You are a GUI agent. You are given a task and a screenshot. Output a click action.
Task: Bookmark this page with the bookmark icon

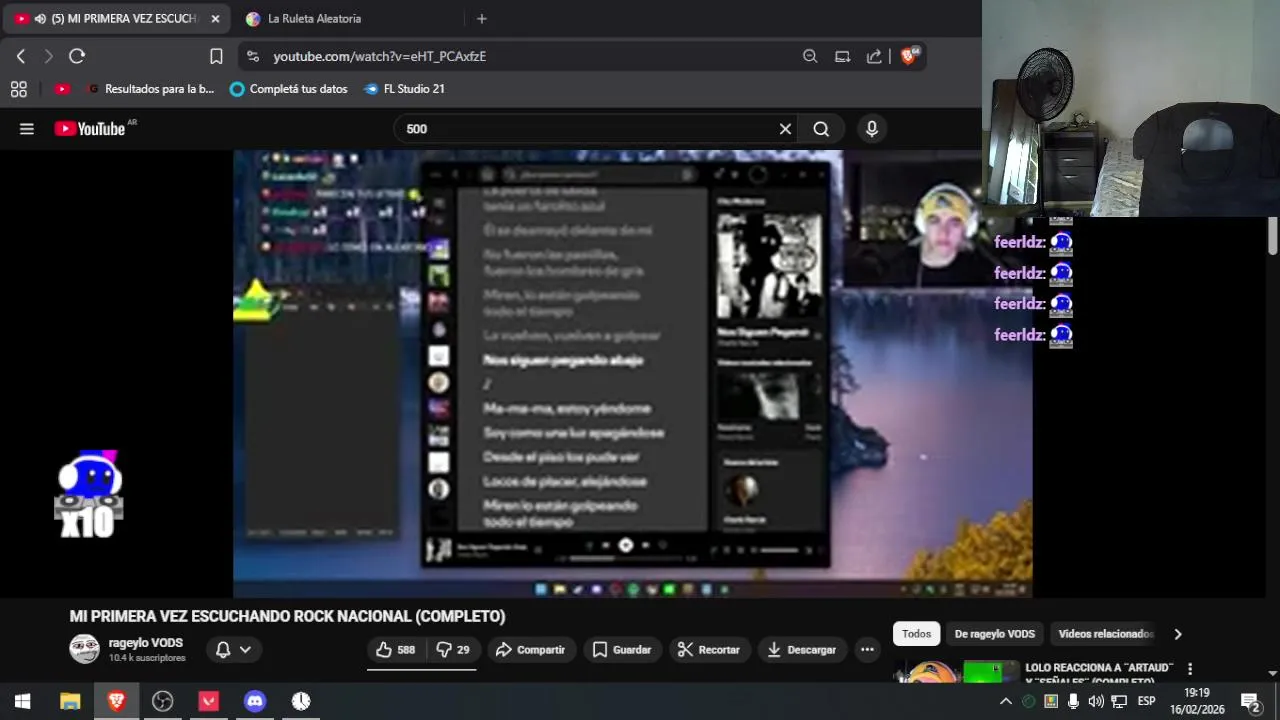(216, 57)
